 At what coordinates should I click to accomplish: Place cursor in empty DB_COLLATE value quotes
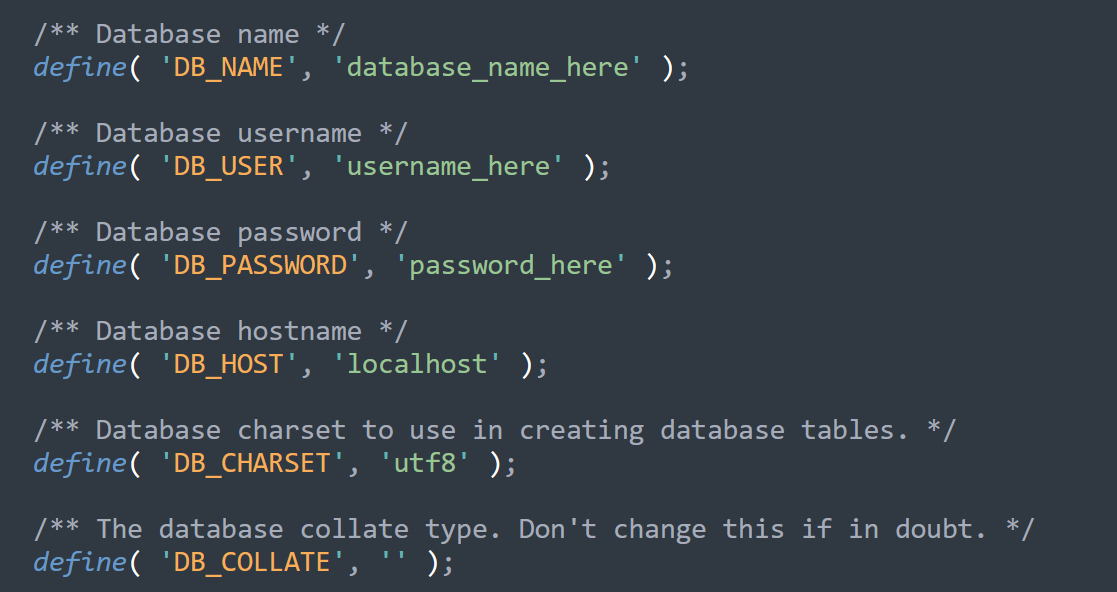(393, 563)
